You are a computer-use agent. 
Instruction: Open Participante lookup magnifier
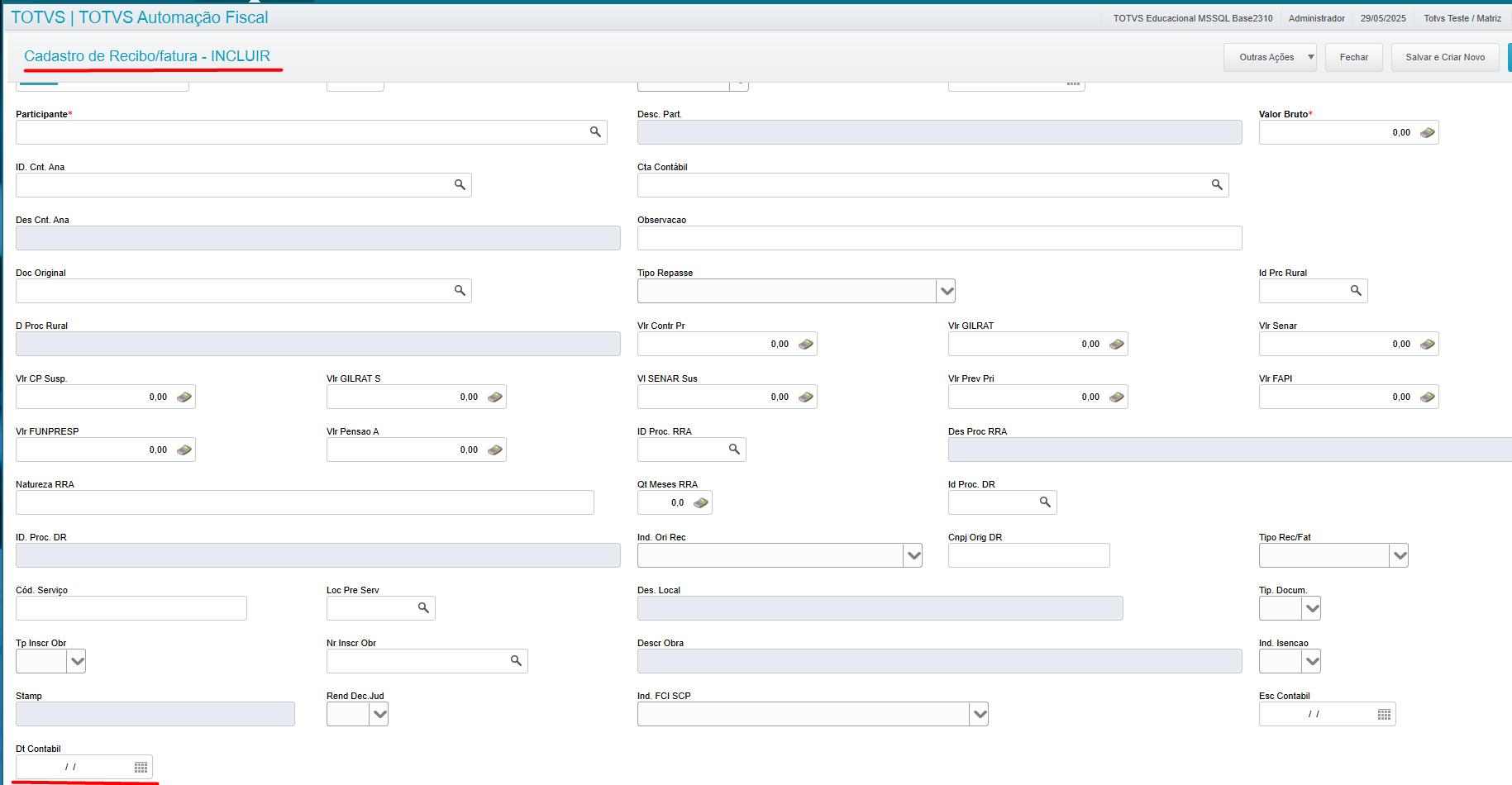tap(595, 132)
